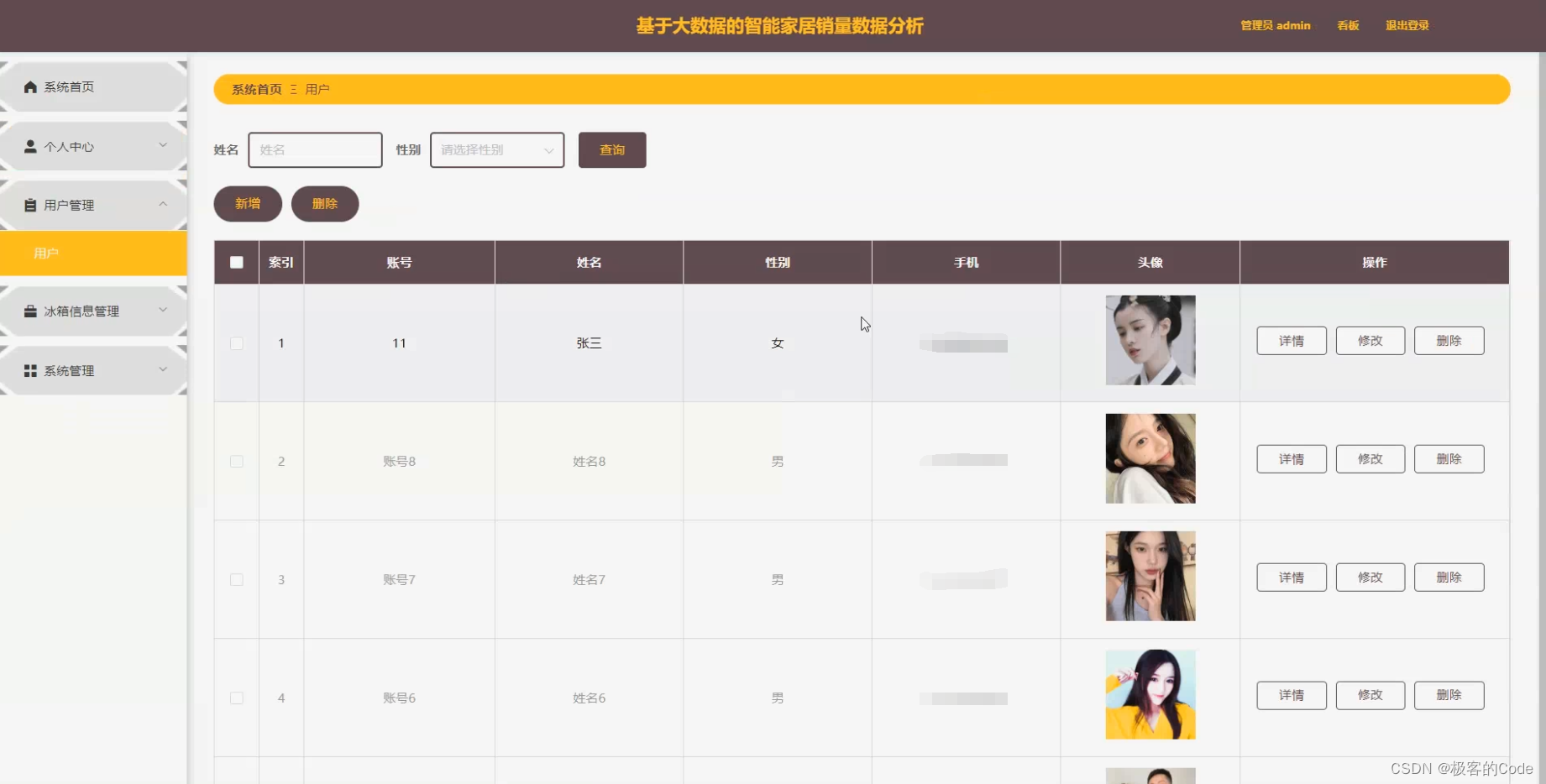Image resolution: width=1546 pixels, height=784 pixels.
Task: Click the clipboard icon beside 用户管理
Action: coord(30,205)
